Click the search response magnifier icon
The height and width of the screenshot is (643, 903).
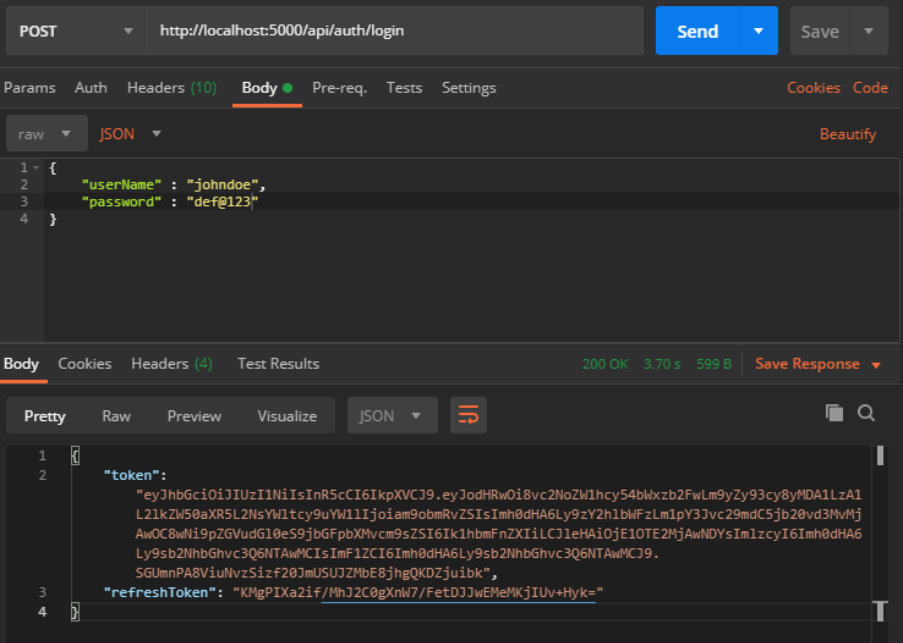tap(866, 413)
